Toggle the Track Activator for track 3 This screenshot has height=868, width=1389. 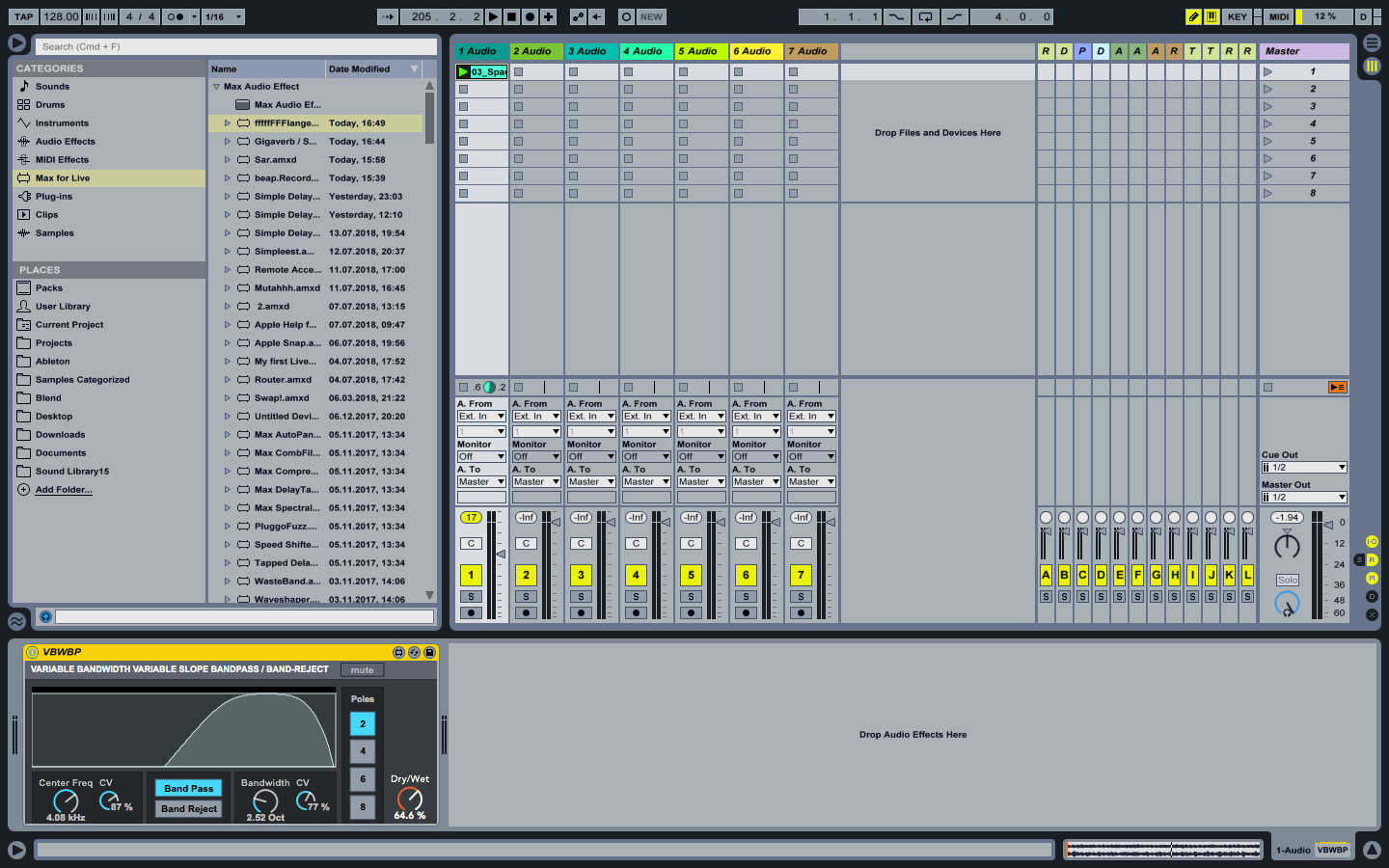pos(581,575)
